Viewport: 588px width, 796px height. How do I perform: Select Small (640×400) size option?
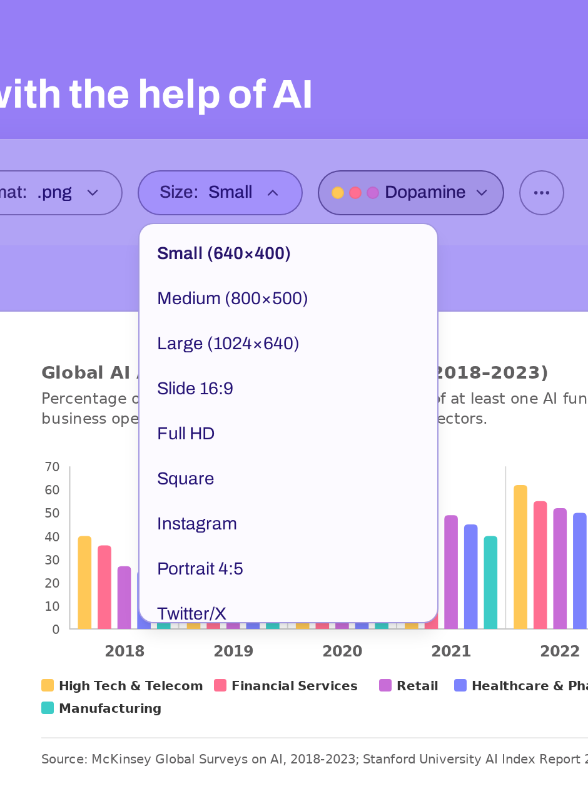coord(288,253)
